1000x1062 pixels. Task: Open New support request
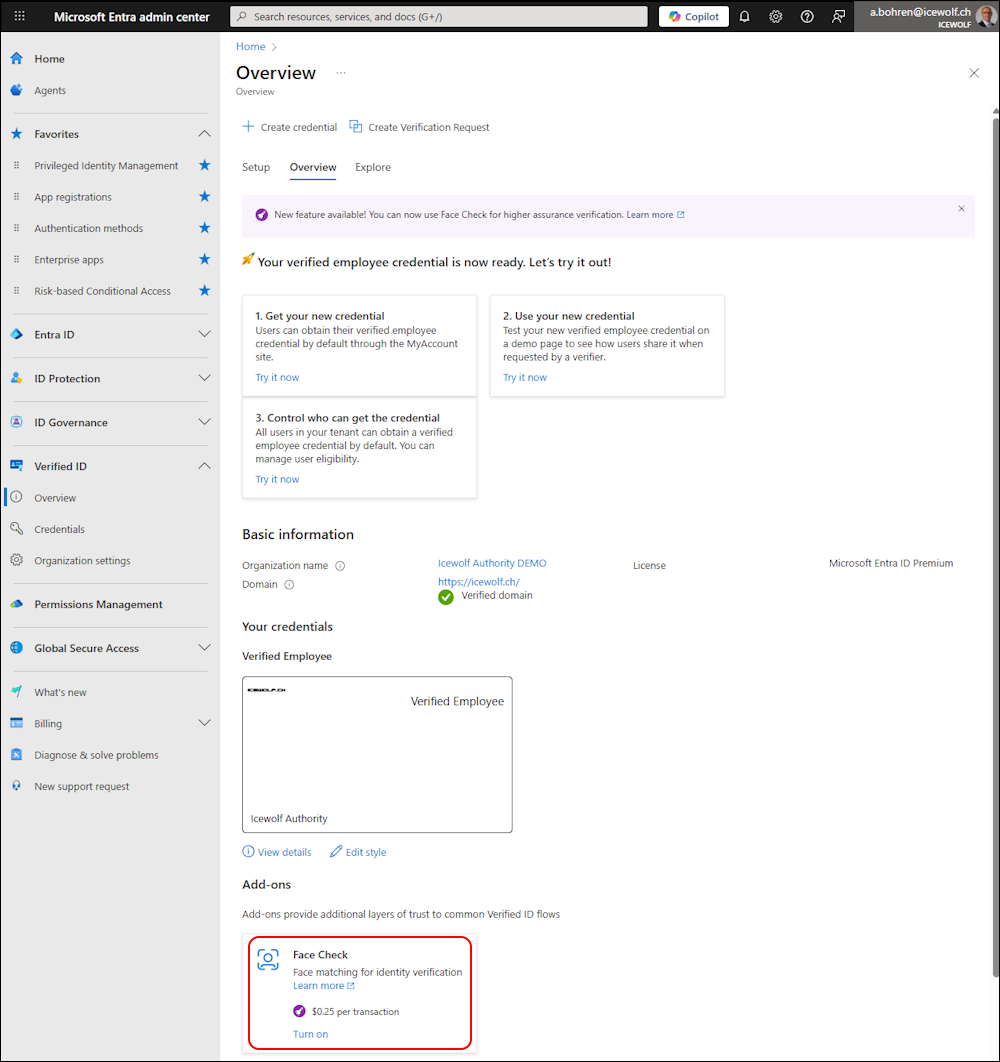81,786
